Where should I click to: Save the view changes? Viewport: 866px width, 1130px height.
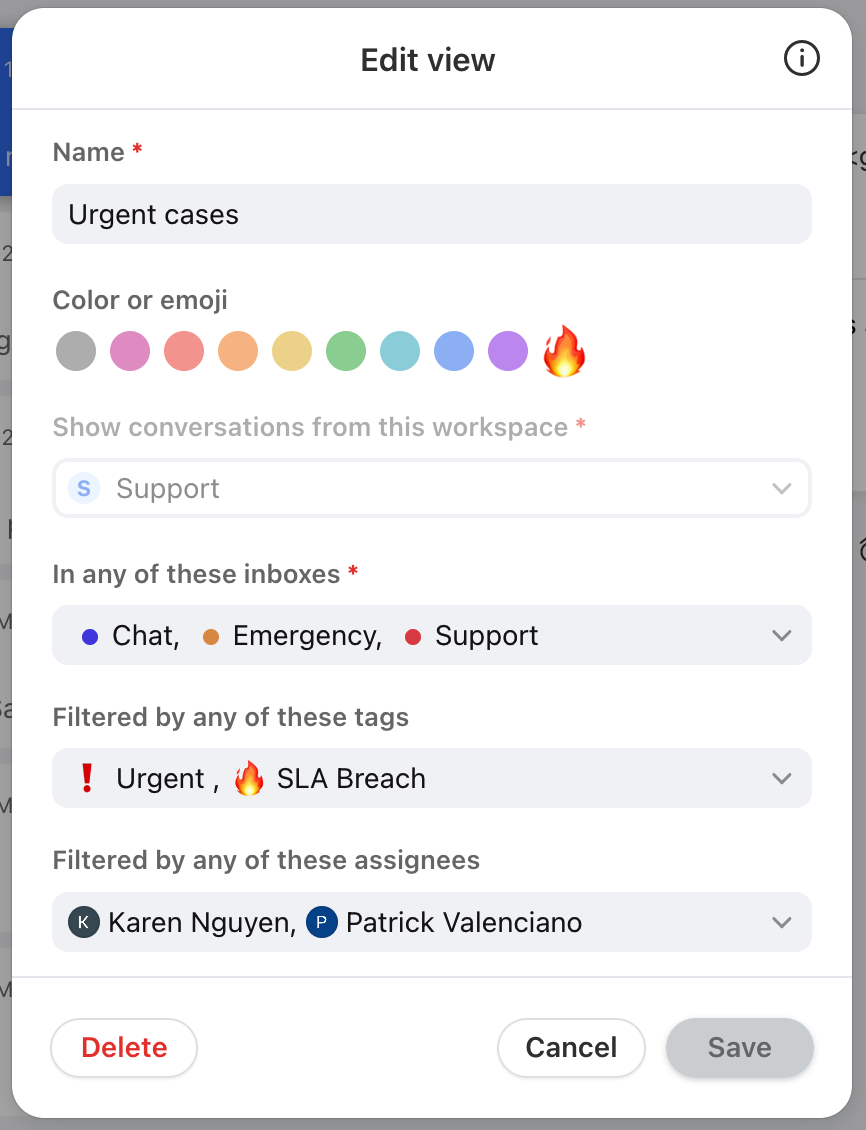tap(740, 1047)
